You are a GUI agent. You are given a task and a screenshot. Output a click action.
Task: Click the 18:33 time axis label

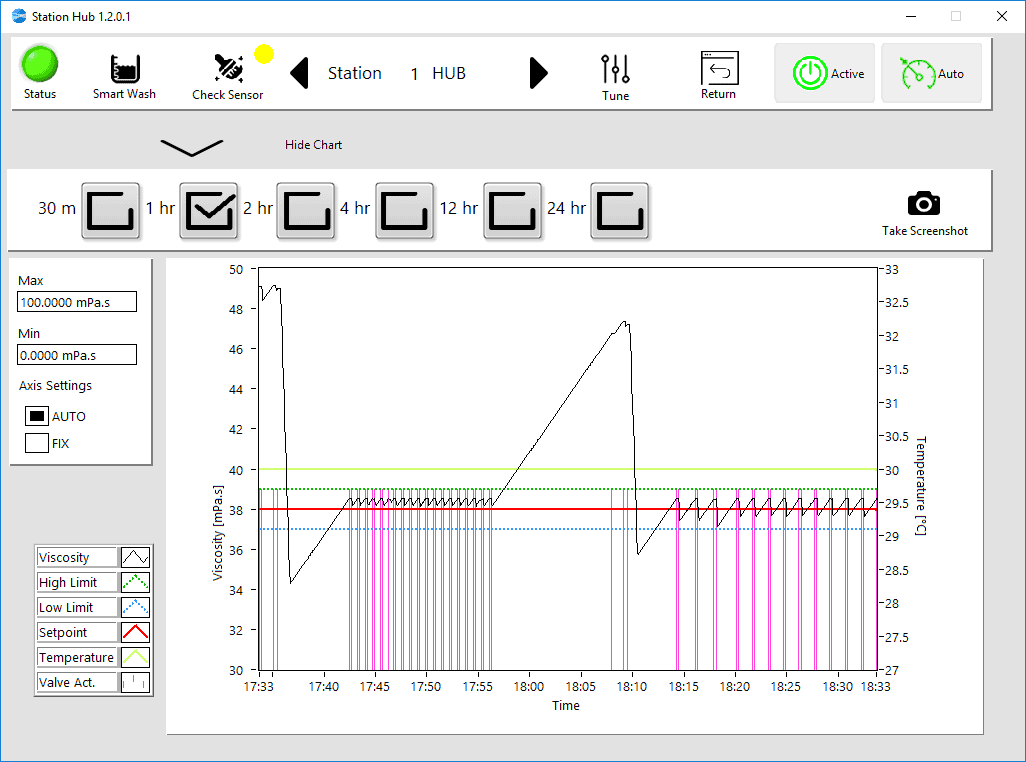[x=875, y=687]
